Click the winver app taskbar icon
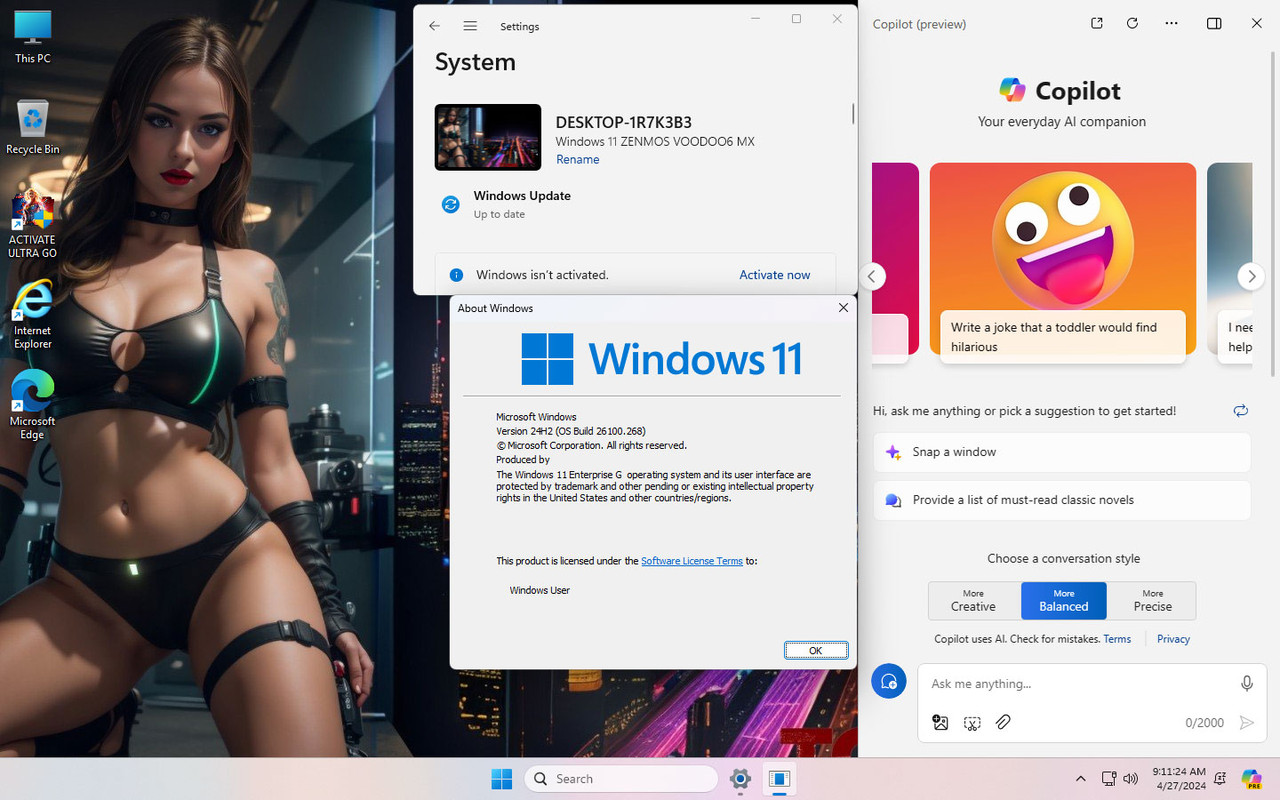1280x800 pixels. [x=780, y=779]
